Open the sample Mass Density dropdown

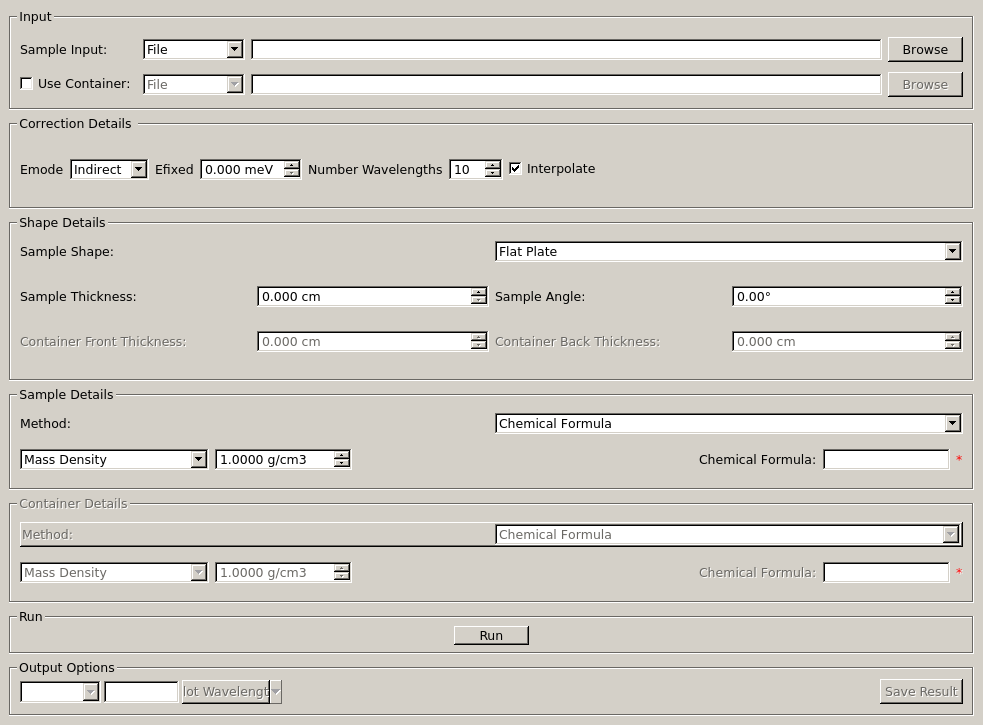113,460
